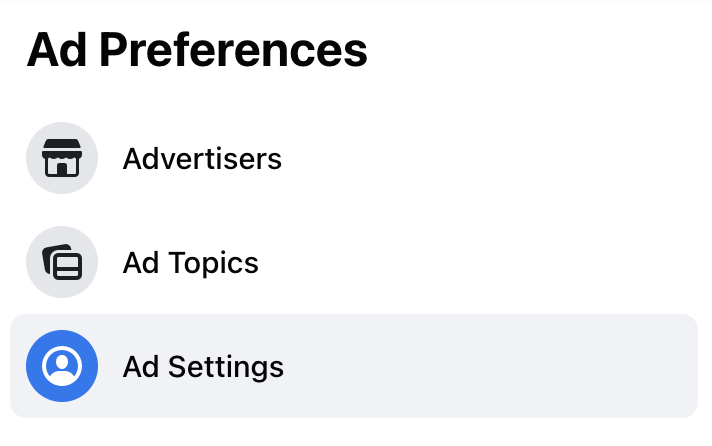712x446 pixels.
Task: Click the Ad Preferences heading
Action: (197, 50)
